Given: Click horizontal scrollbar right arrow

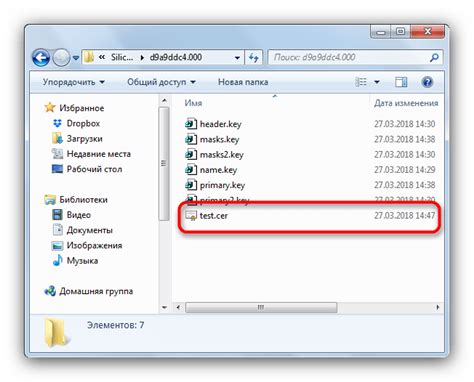Looking at the screenshot, I should tap(438, 307).
